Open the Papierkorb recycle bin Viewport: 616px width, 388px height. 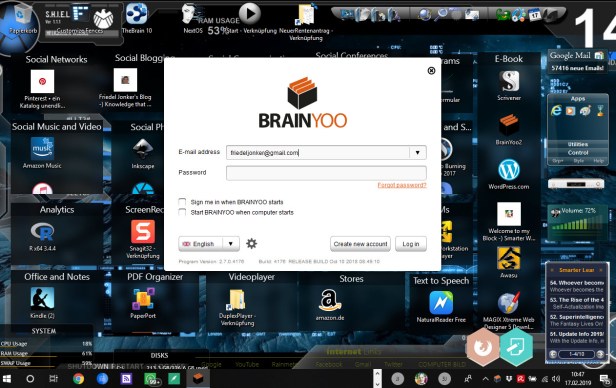[22, 15]
